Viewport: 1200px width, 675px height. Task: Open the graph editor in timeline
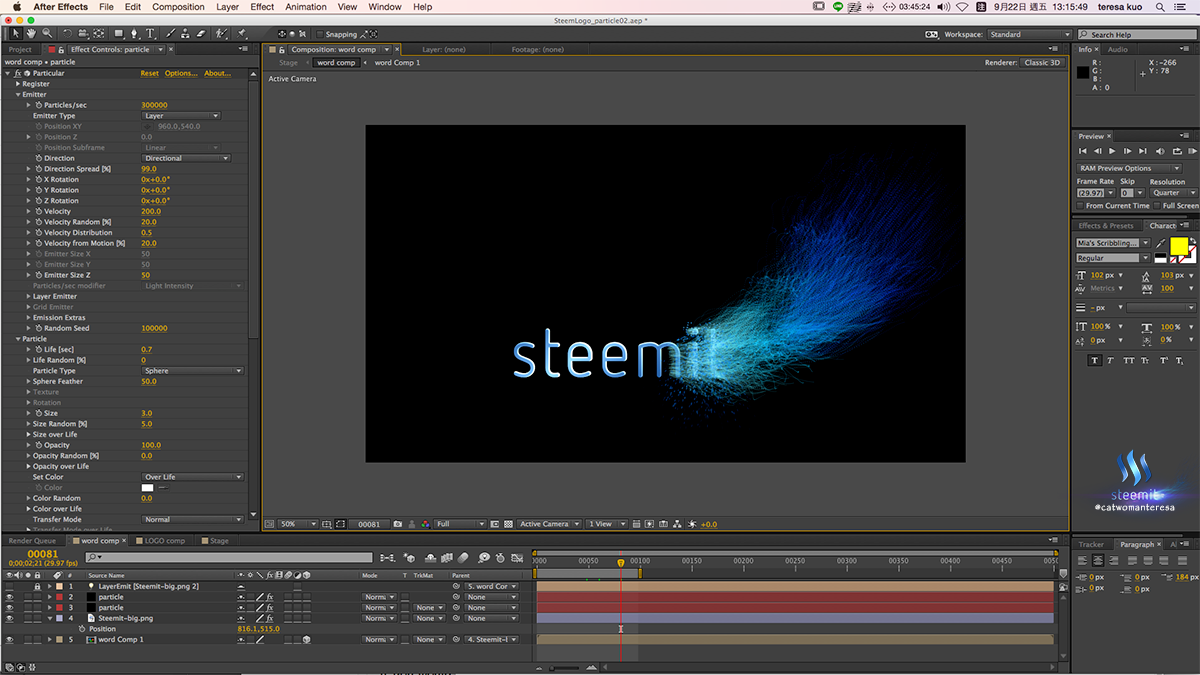pyautogui.click(x=516, y=558)
